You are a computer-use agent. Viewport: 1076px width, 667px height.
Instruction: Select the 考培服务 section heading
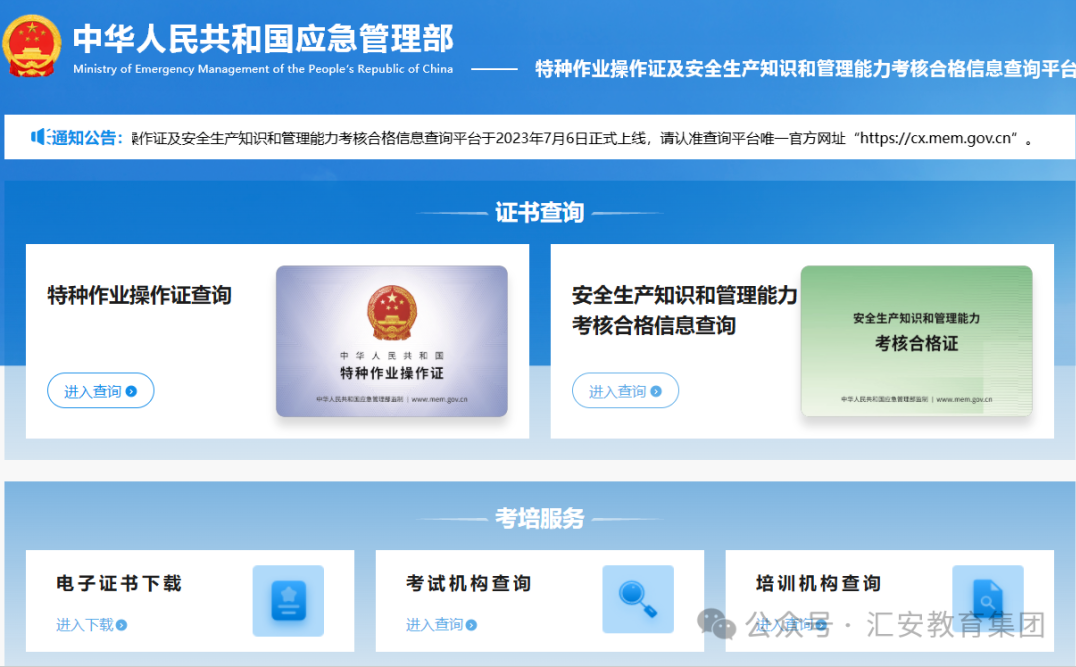(539, 518)
